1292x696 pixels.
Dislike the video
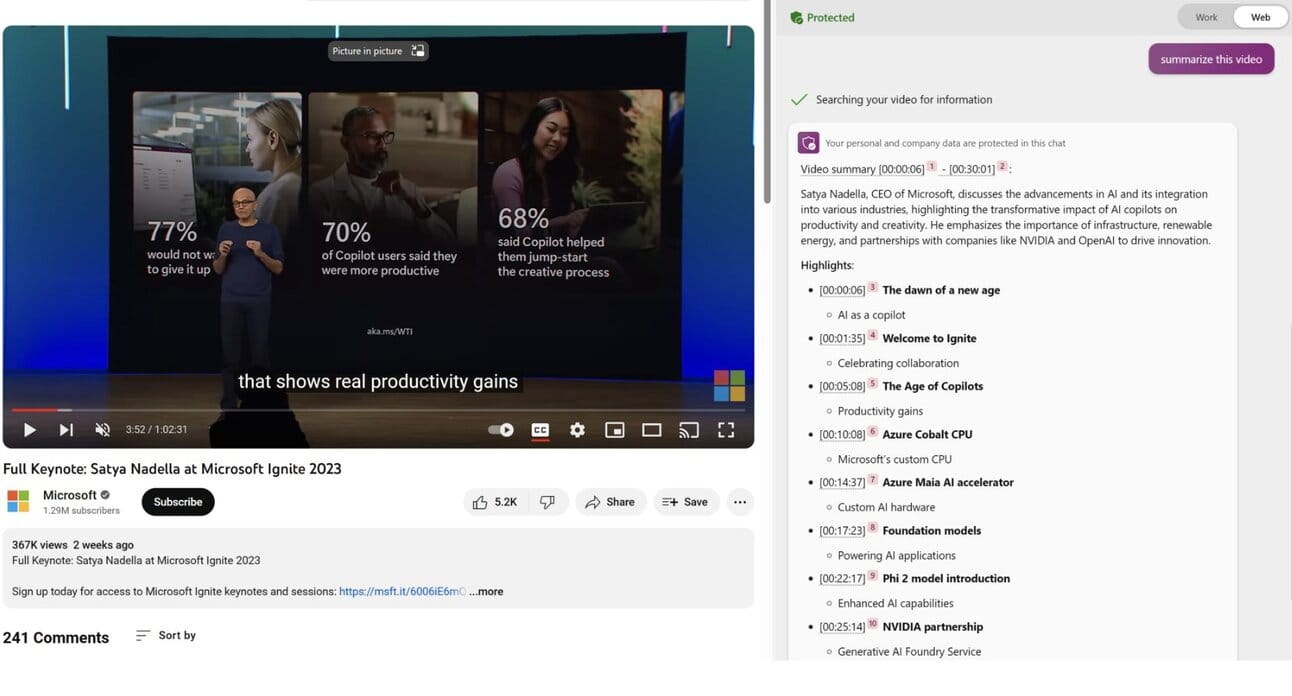pyautogui.click(x=547, y=502)
